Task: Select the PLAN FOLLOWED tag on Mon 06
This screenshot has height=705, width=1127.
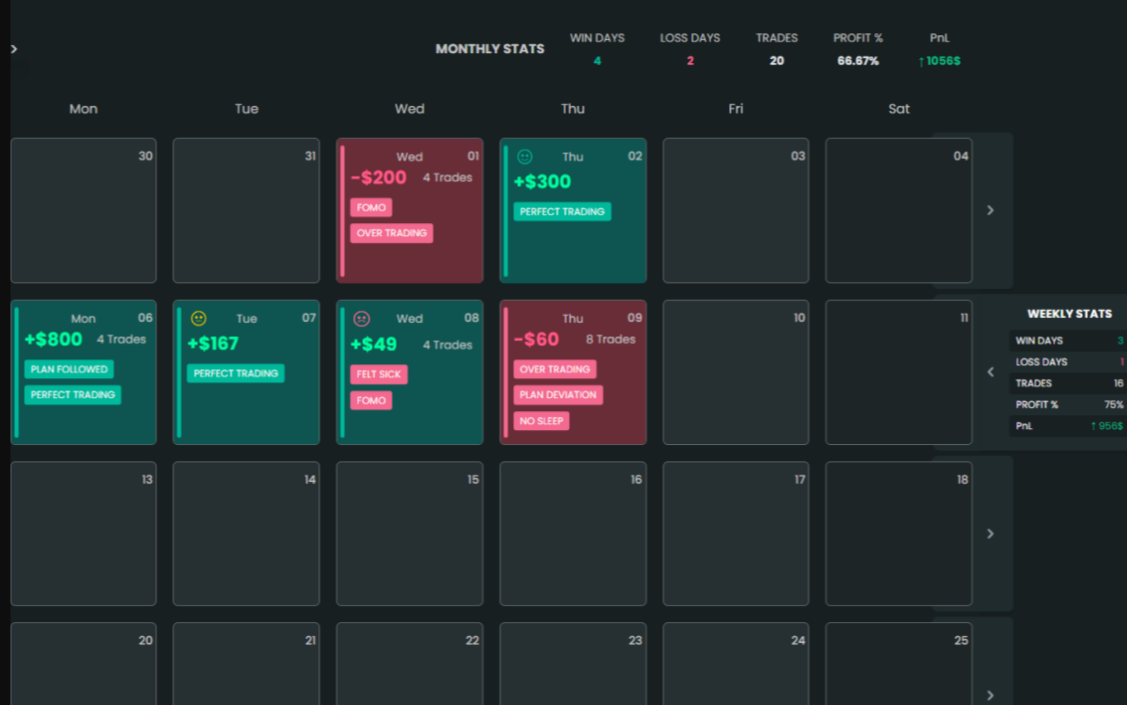Action: click(x=69, y=369)
